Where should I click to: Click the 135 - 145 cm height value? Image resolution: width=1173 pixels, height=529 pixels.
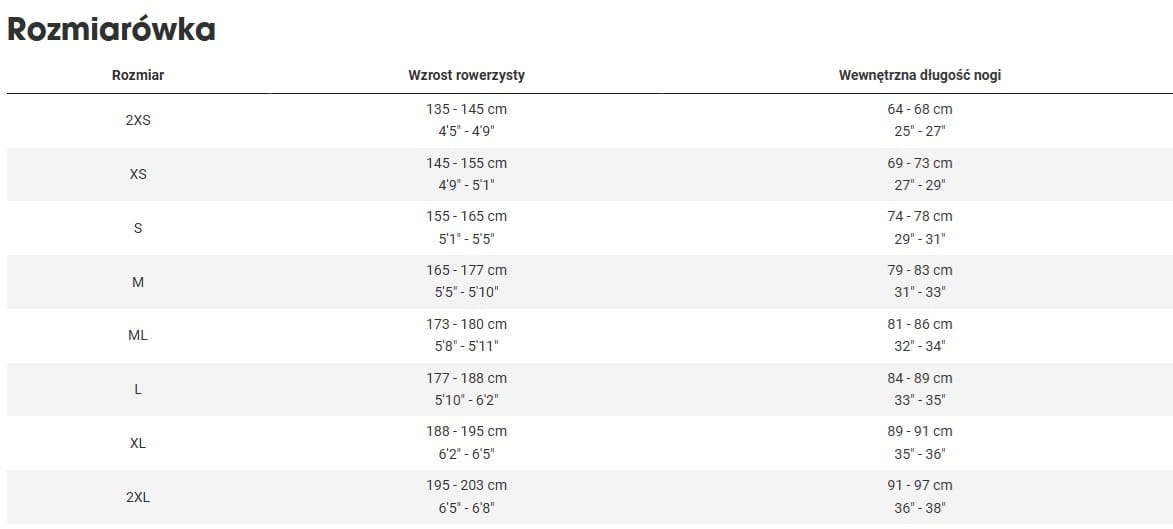[x=466, y=109]
